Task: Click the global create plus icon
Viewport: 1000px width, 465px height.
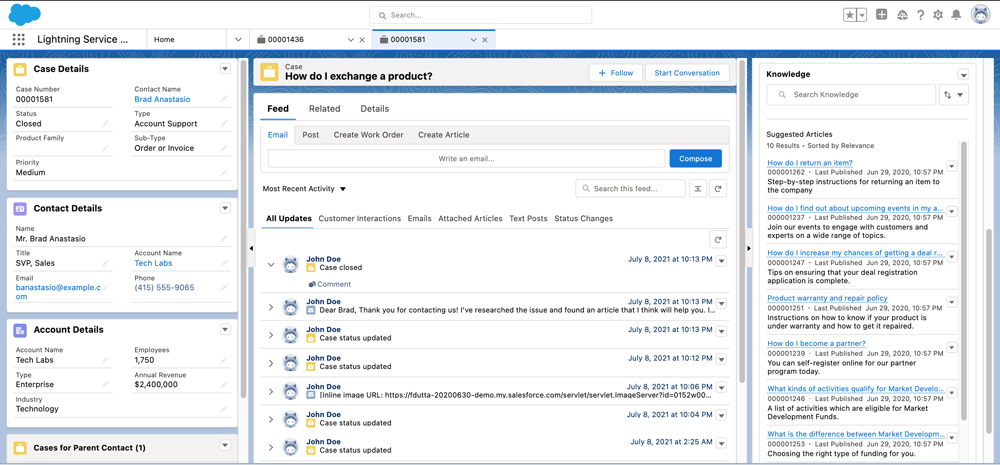Action: coord(881,15)
